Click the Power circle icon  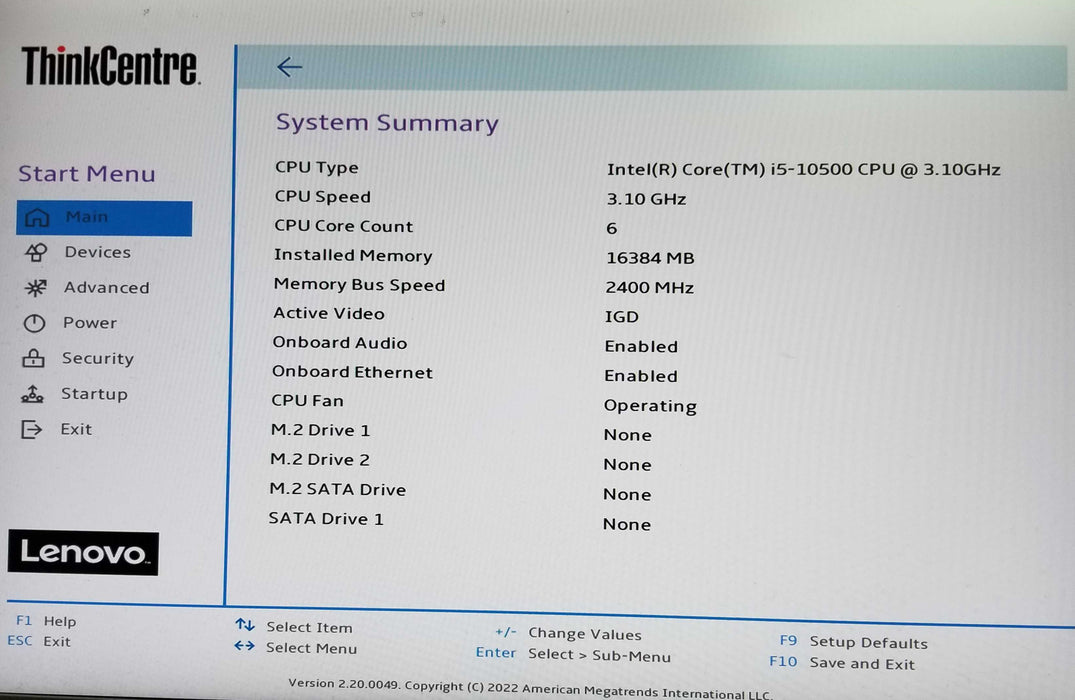[x=34, y=323]
